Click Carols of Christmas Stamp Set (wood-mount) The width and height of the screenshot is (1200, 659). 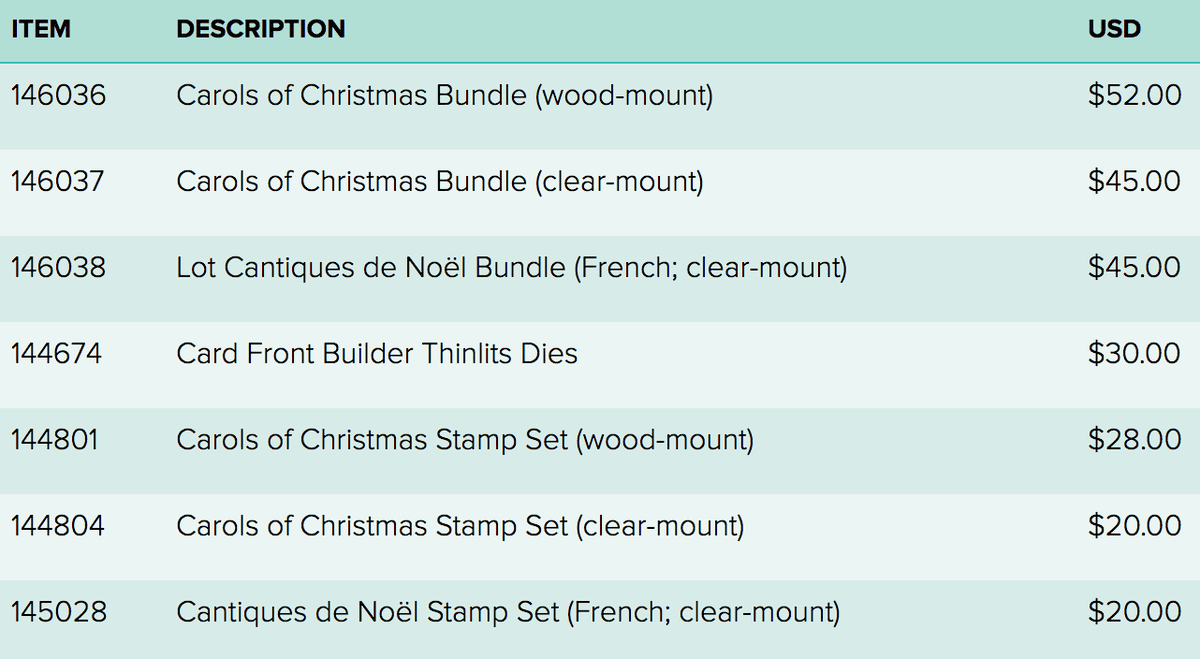[465, 440]
